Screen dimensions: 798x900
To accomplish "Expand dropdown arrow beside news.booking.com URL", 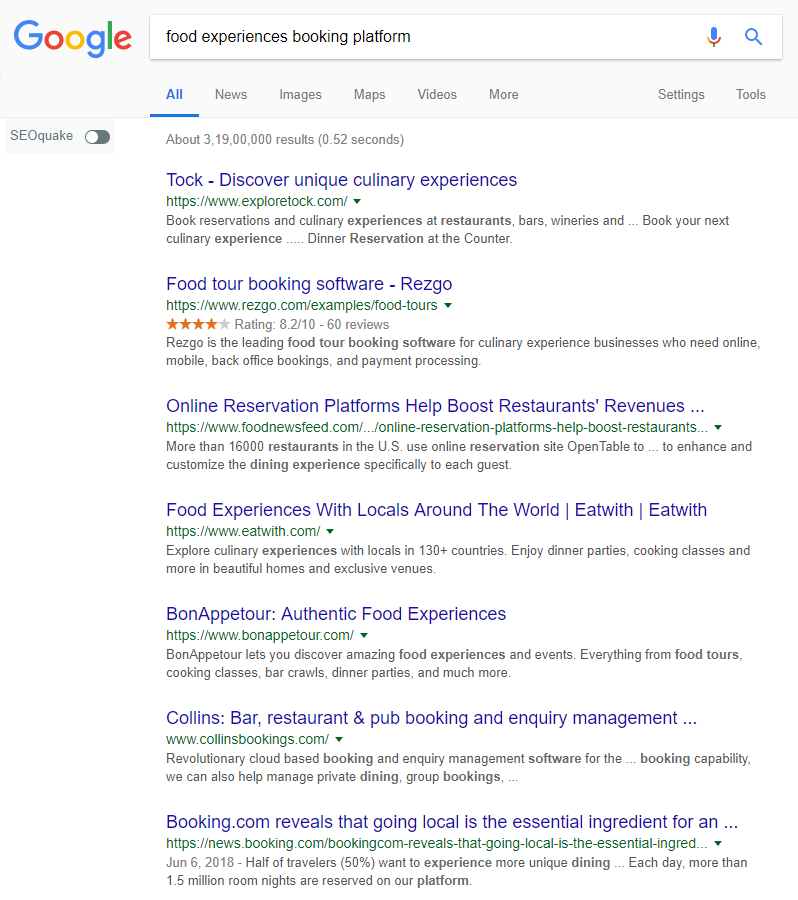I will [x=718, y=844].
